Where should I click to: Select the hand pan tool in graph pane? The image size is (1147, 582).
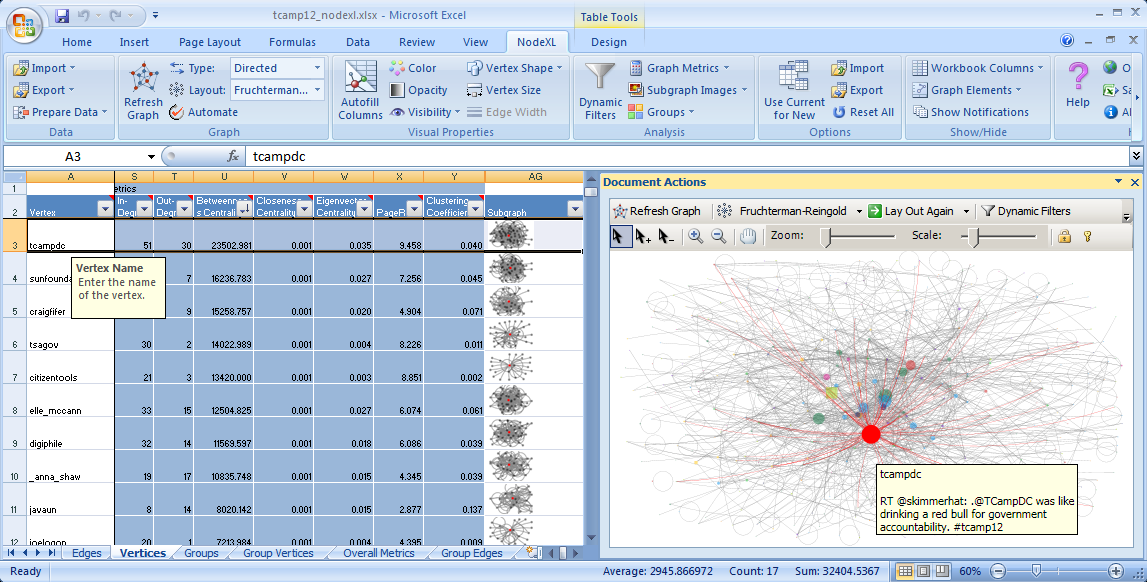(x=748, y=236)
